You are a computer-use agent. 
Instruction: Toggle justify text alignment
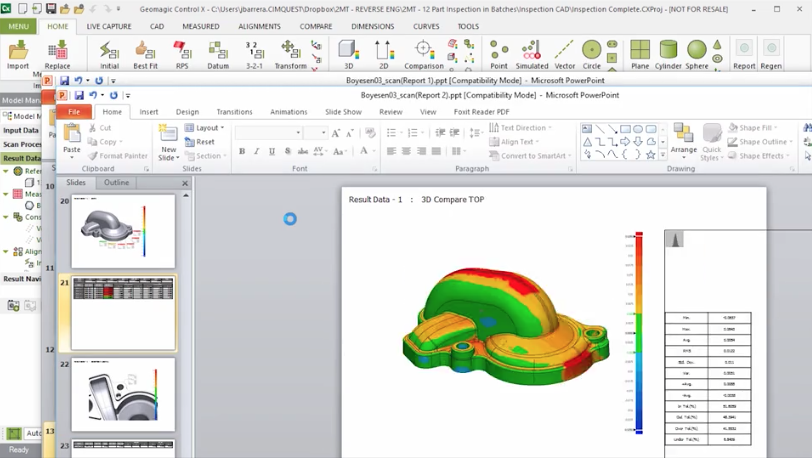(x=437, y=151)
